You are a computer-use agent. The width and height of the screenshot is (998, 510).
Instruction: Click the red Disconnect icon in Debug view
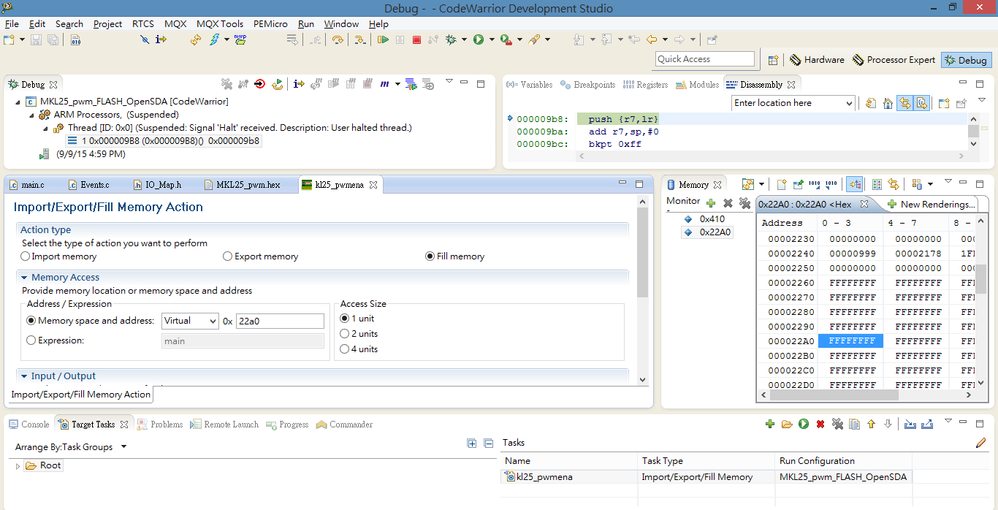tap(260, 84)
